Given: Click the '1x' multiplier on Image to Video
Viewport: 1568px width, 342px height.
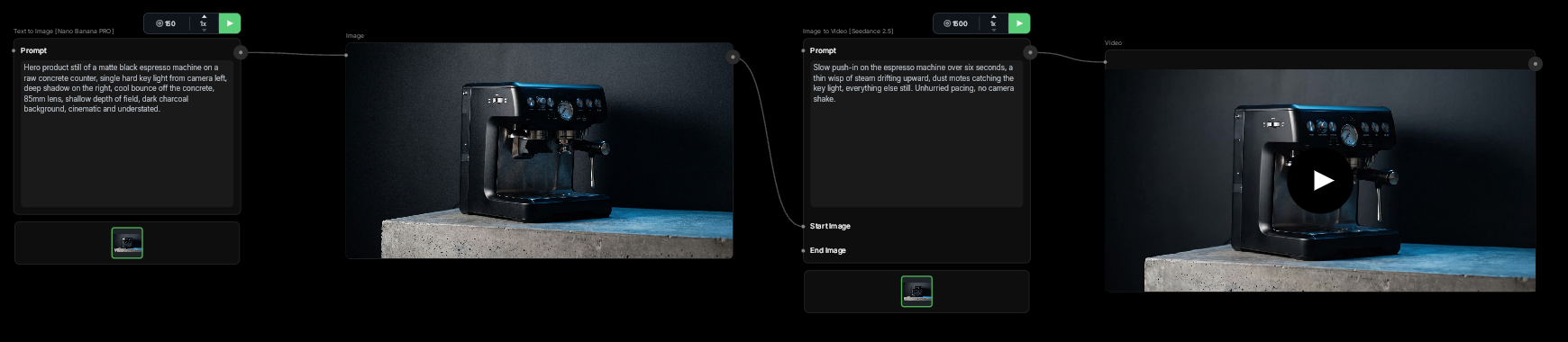Looking at the screenshot, I should click(993, 23).
